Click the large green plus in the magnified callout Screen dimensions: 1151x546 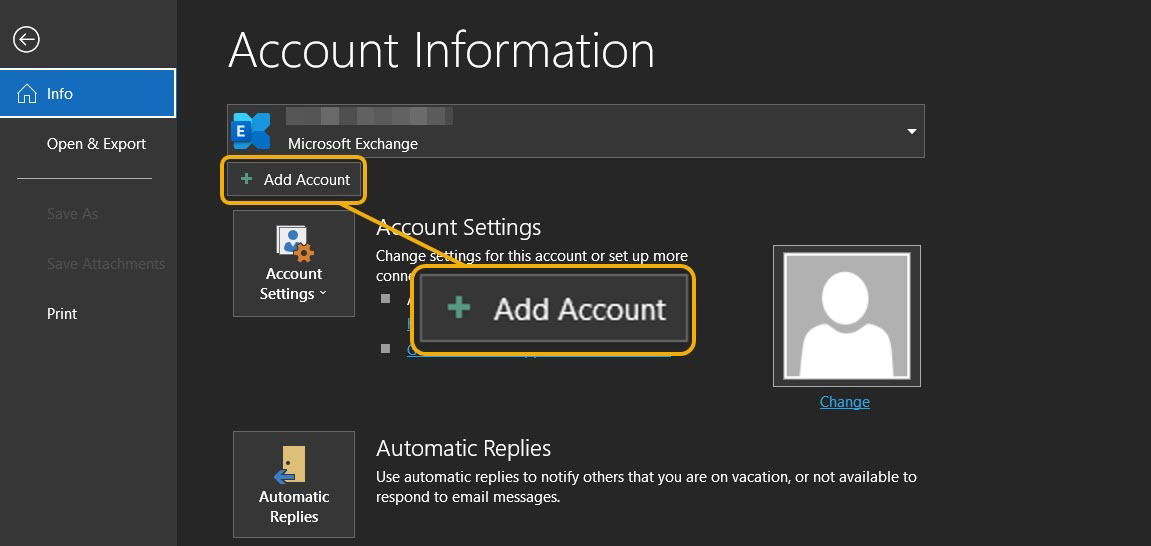[x=459, y=307]
